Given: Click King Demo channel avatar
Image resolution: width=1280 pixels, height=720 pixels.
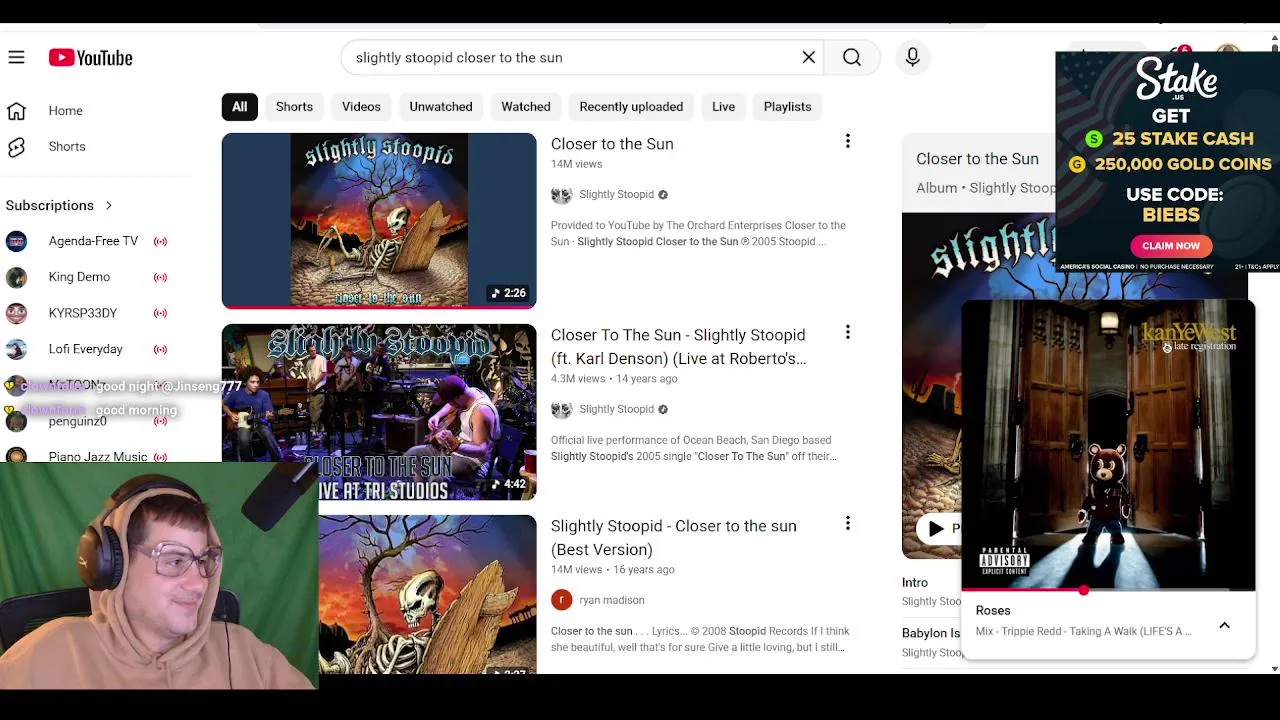Looking at the screenshot, I should pos(16,277).
